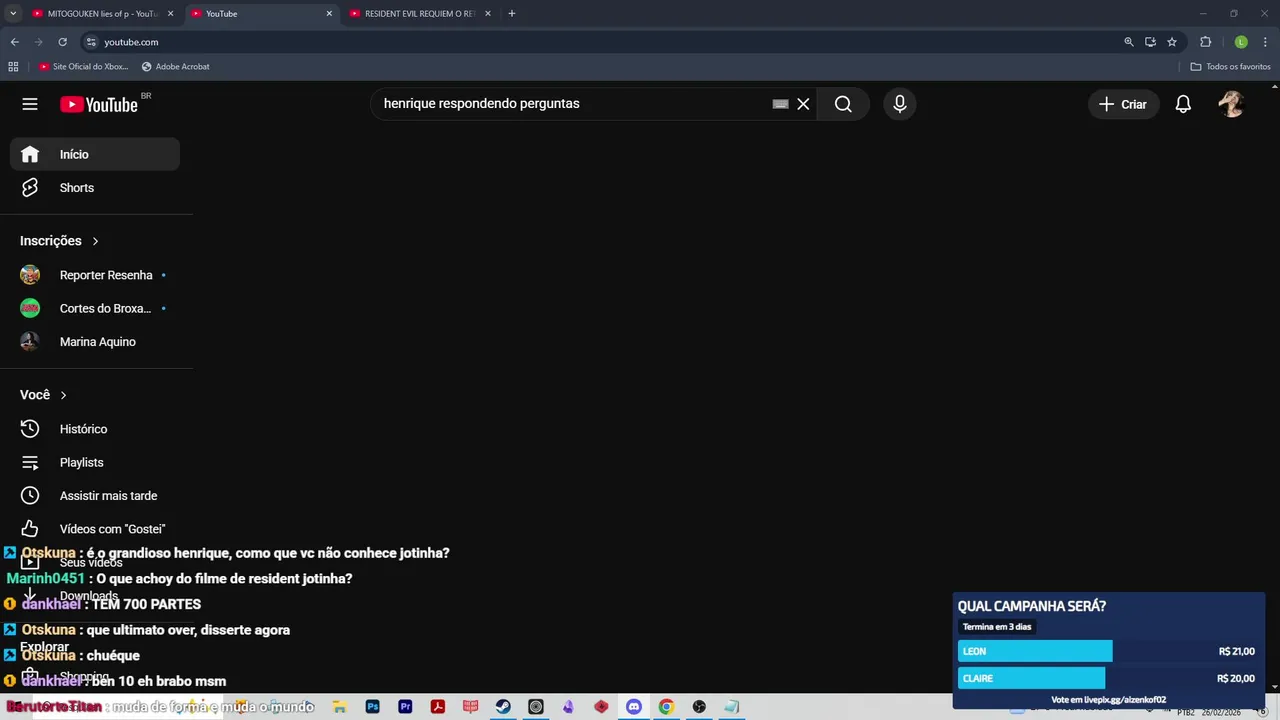Screen dimensions: 1280x720
Task: Click the youtube.com address bar
Action: click(x=600, y=42)
